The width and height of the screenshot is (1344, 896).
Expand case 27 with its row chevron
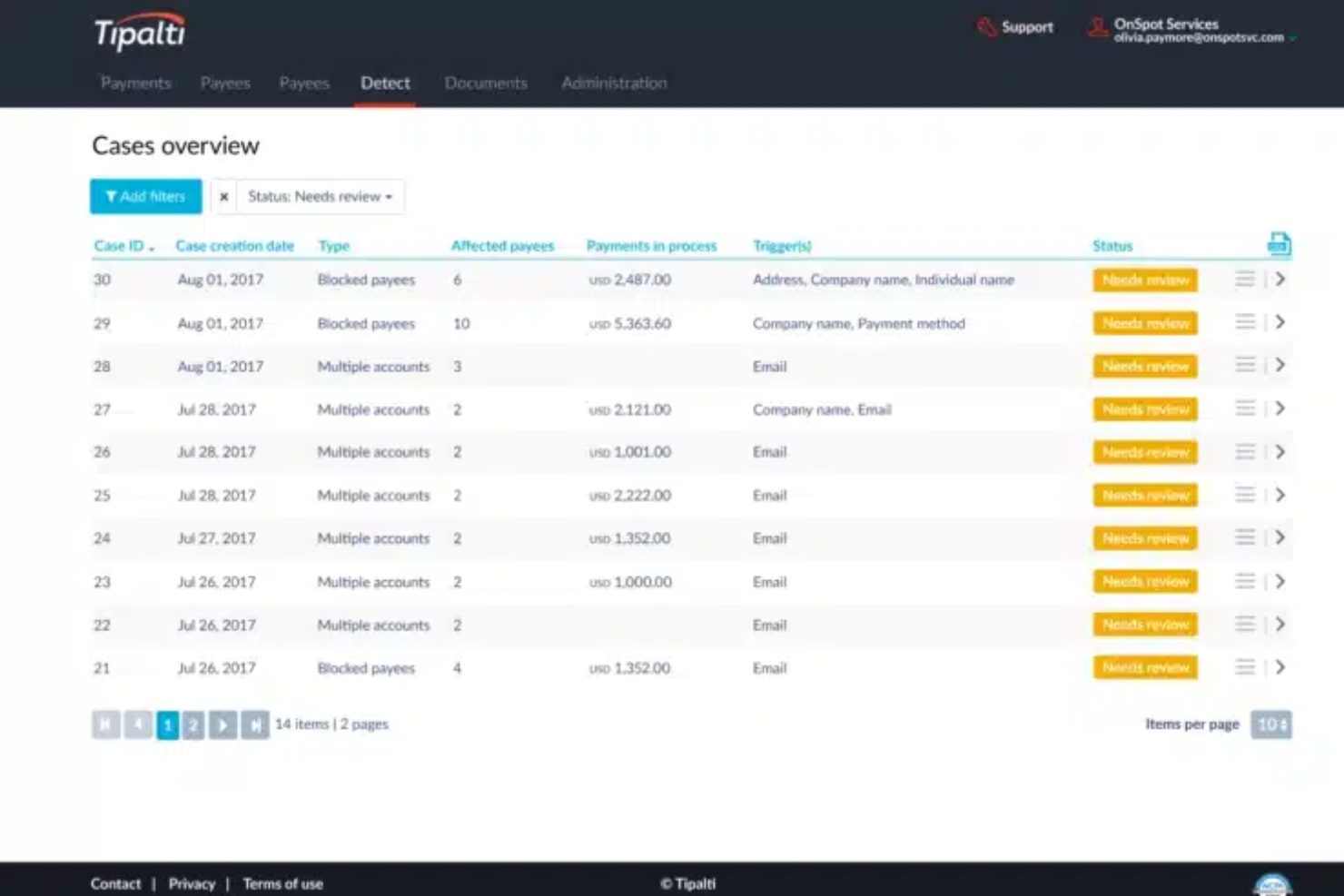pos(1280,409)
